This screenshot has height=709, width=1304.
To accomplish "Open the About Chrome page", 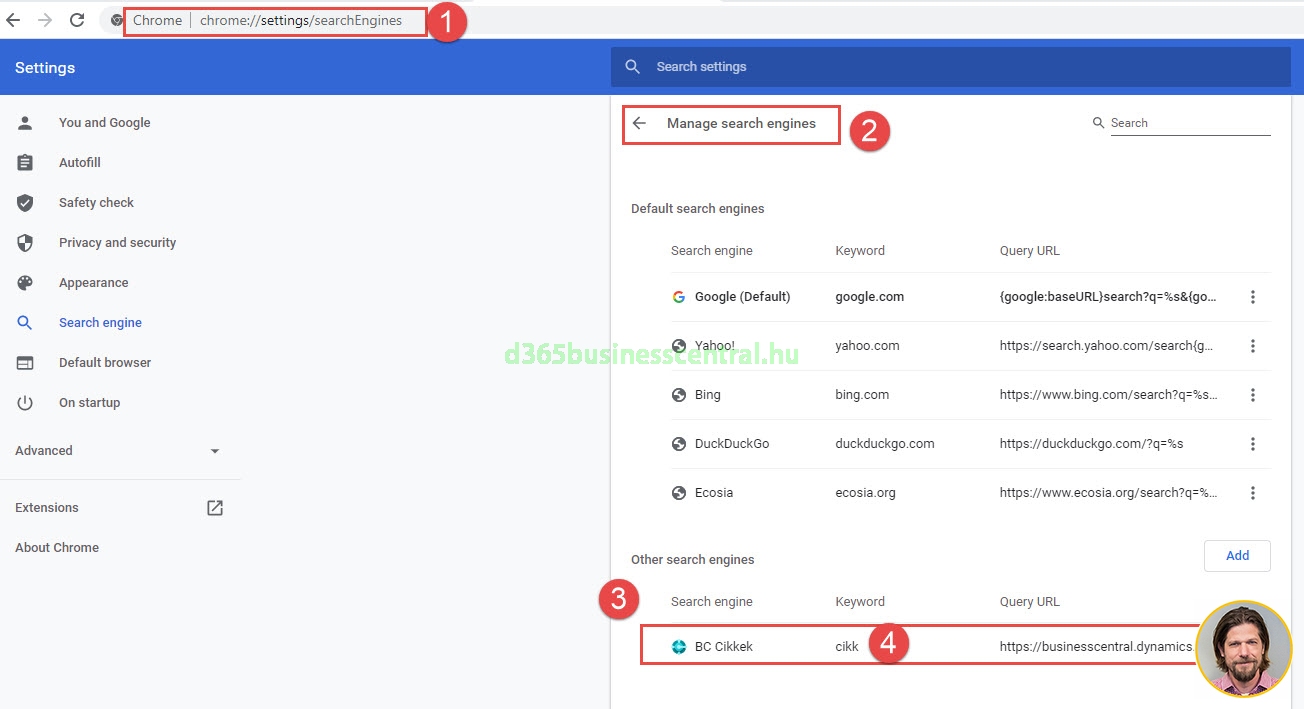I will click(x=57, y=548).
